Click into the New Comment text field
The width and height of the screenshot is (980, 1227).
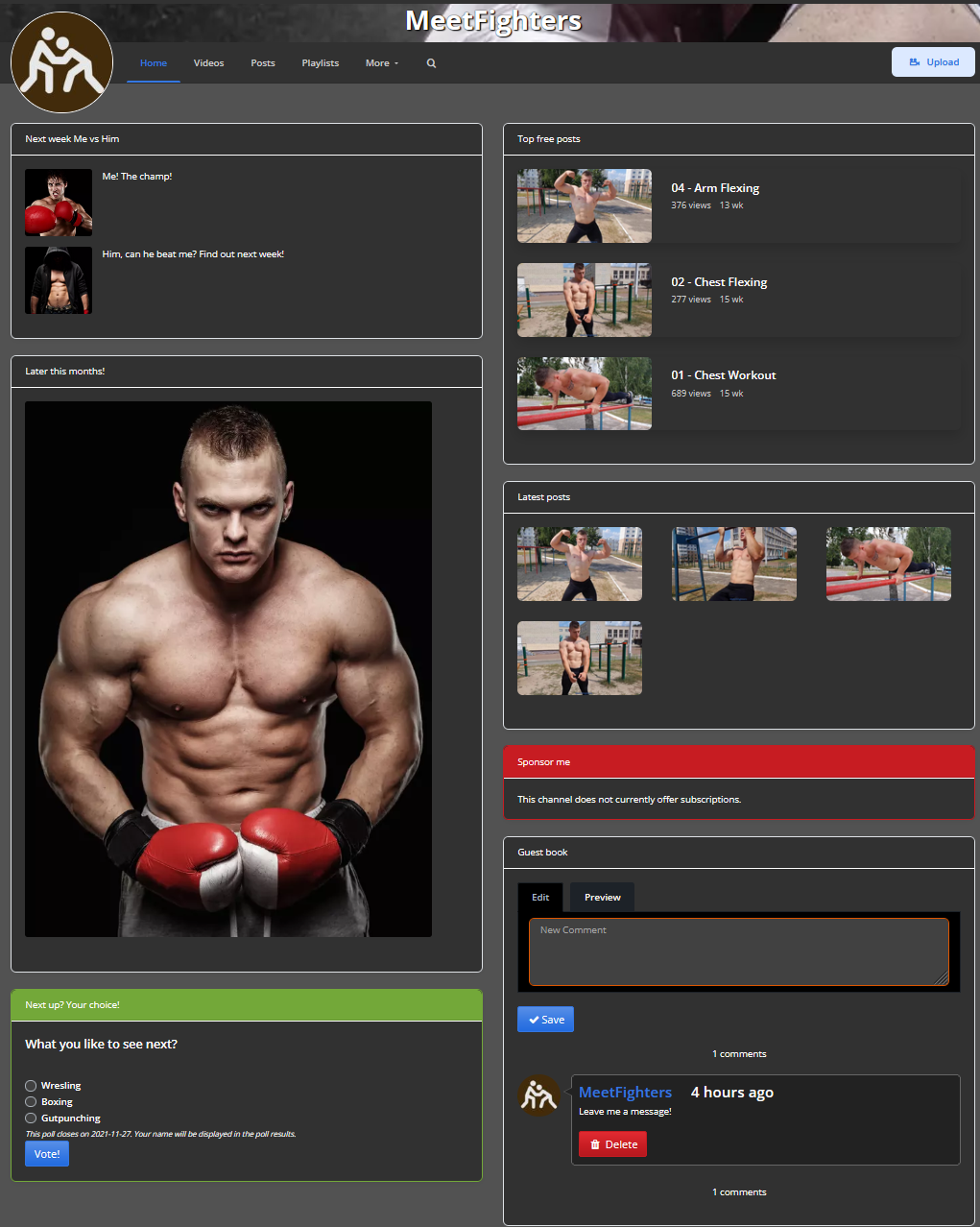coord(737,951)
